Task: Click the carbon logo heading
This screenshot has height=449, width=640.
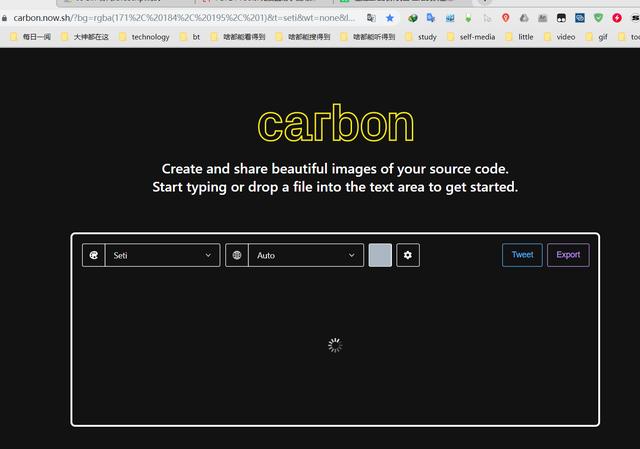Action: 336,123
